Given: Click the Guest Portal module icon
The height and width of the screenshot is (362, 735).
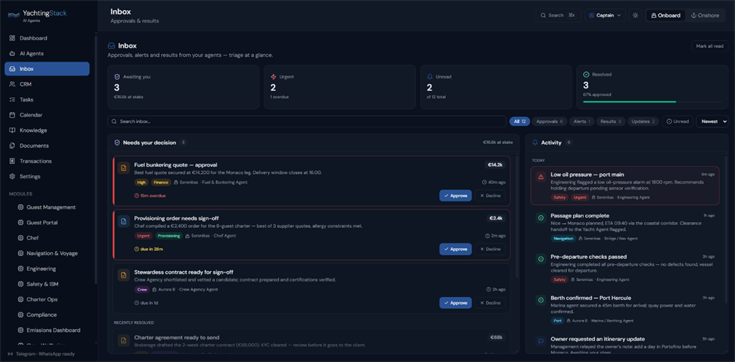Looking at the screenshot, I should click(x=20, y=222).
